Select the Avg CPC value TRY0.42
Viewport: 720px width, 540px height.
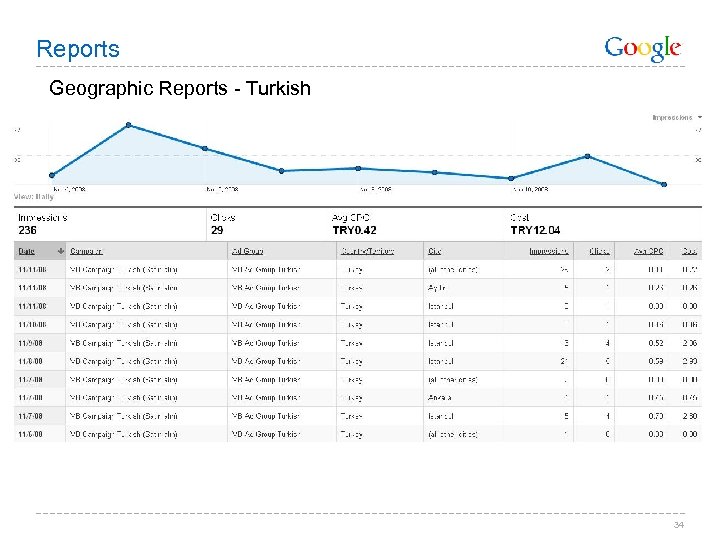pyautogui.click(x=354, y=231)
